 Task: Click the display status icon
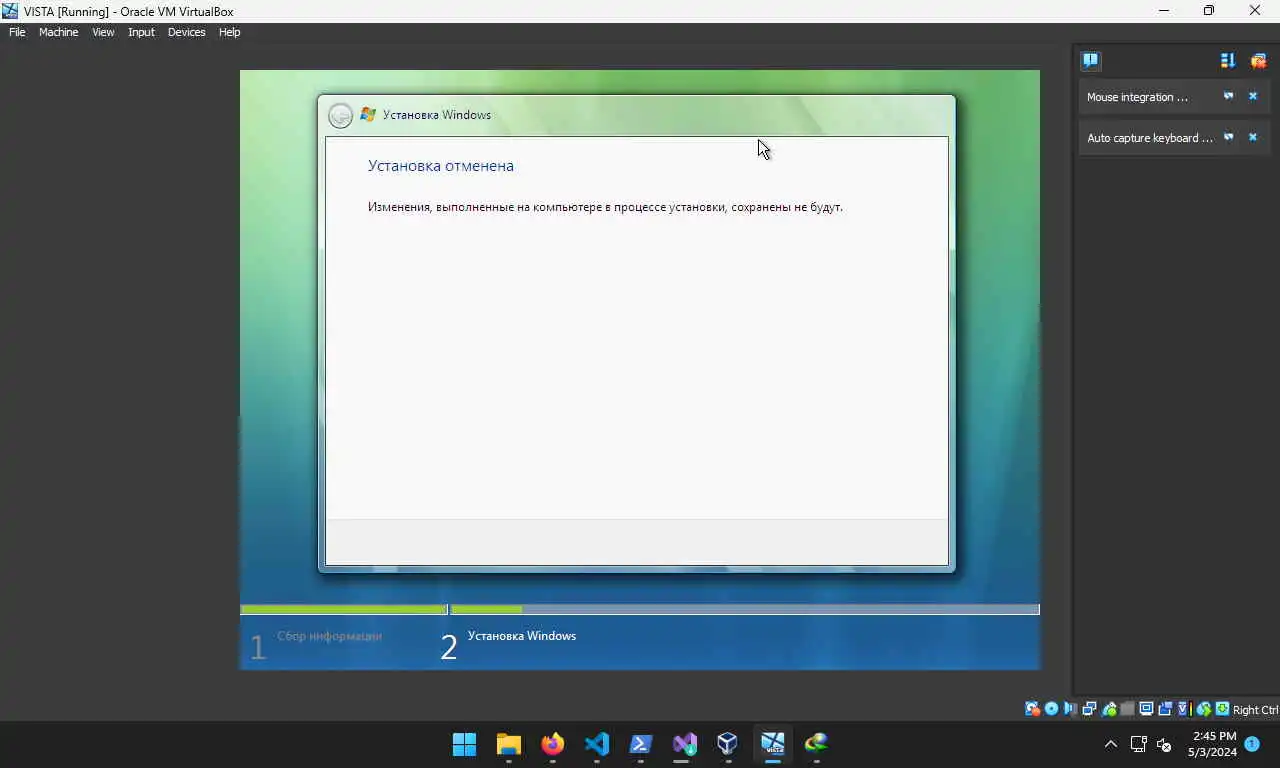coord(1146,709)
